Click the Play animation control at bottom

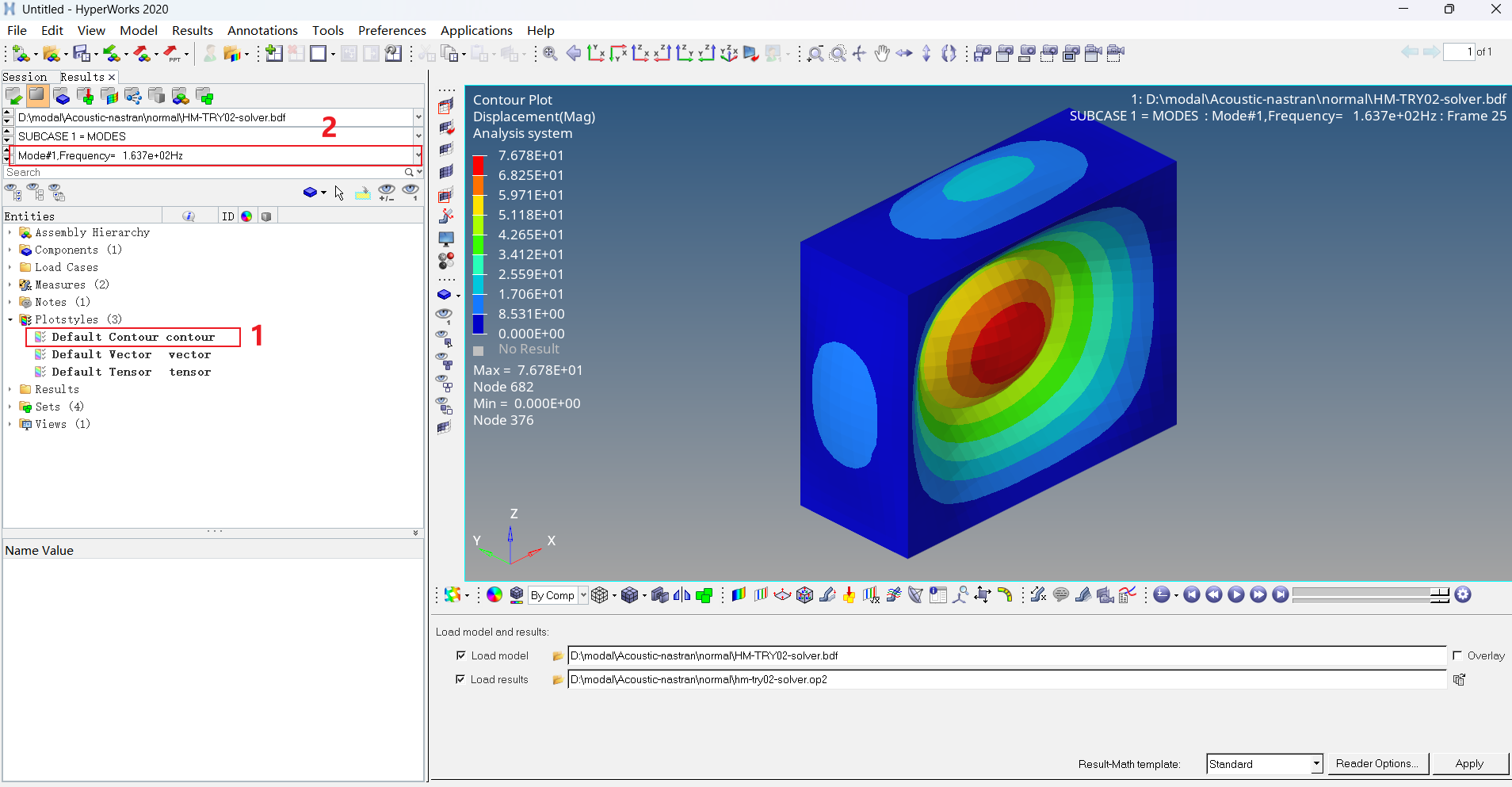click(1236, 594)
